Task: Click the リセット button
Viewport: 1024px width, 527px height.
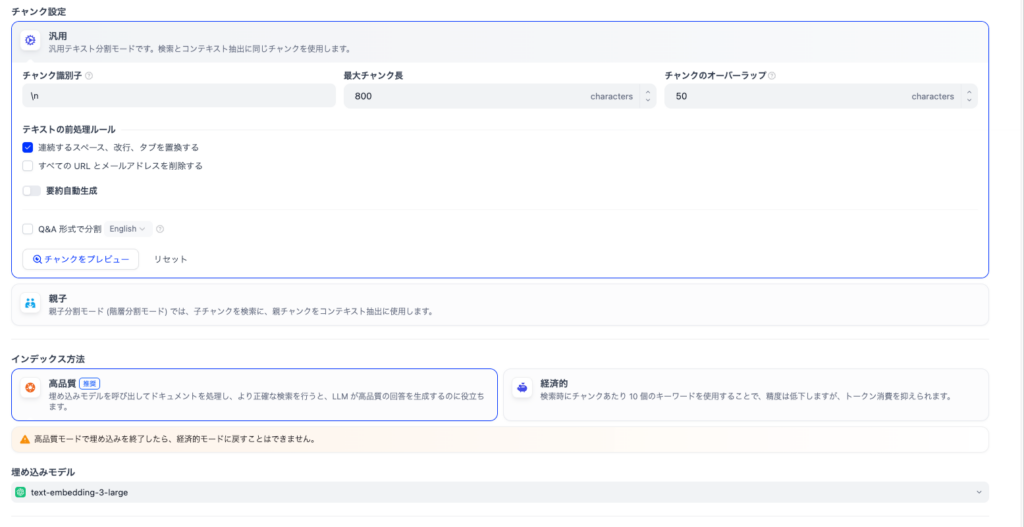Action: pyautogui.click(x=170, y=259)
